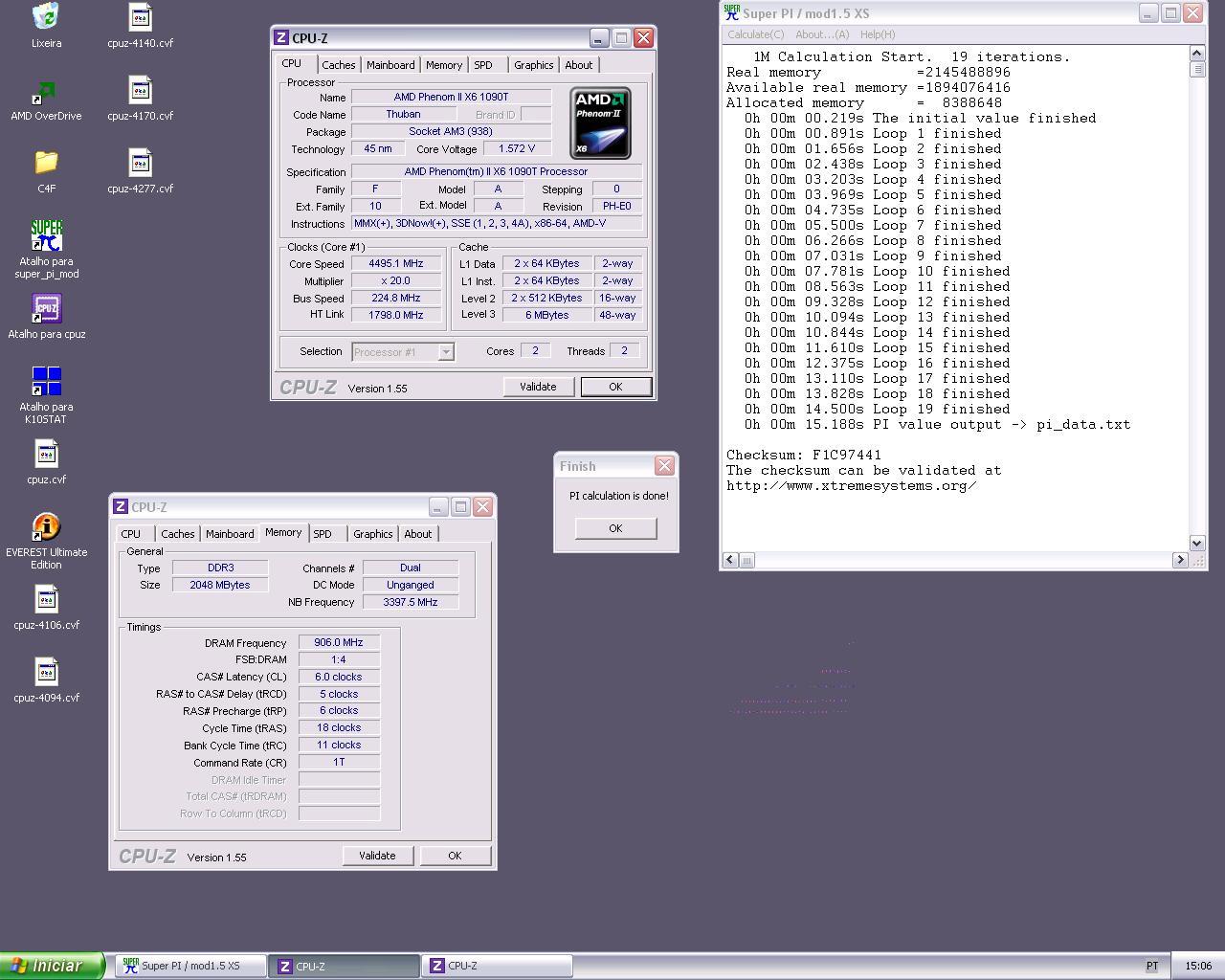Open Calculate(C) menu in Super PI

point(756,34)
